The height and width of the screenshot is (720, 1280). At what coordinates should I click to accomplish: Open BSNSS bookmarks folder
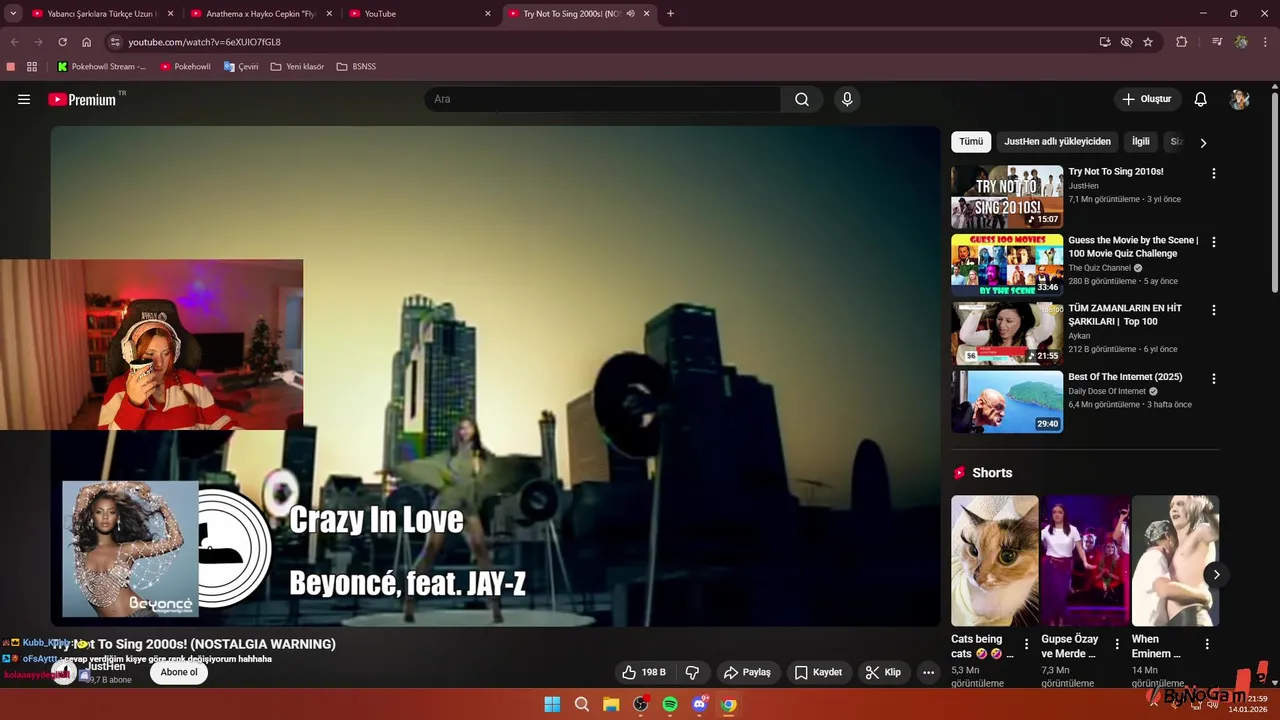pyautogui.click(x=356, y=66)
